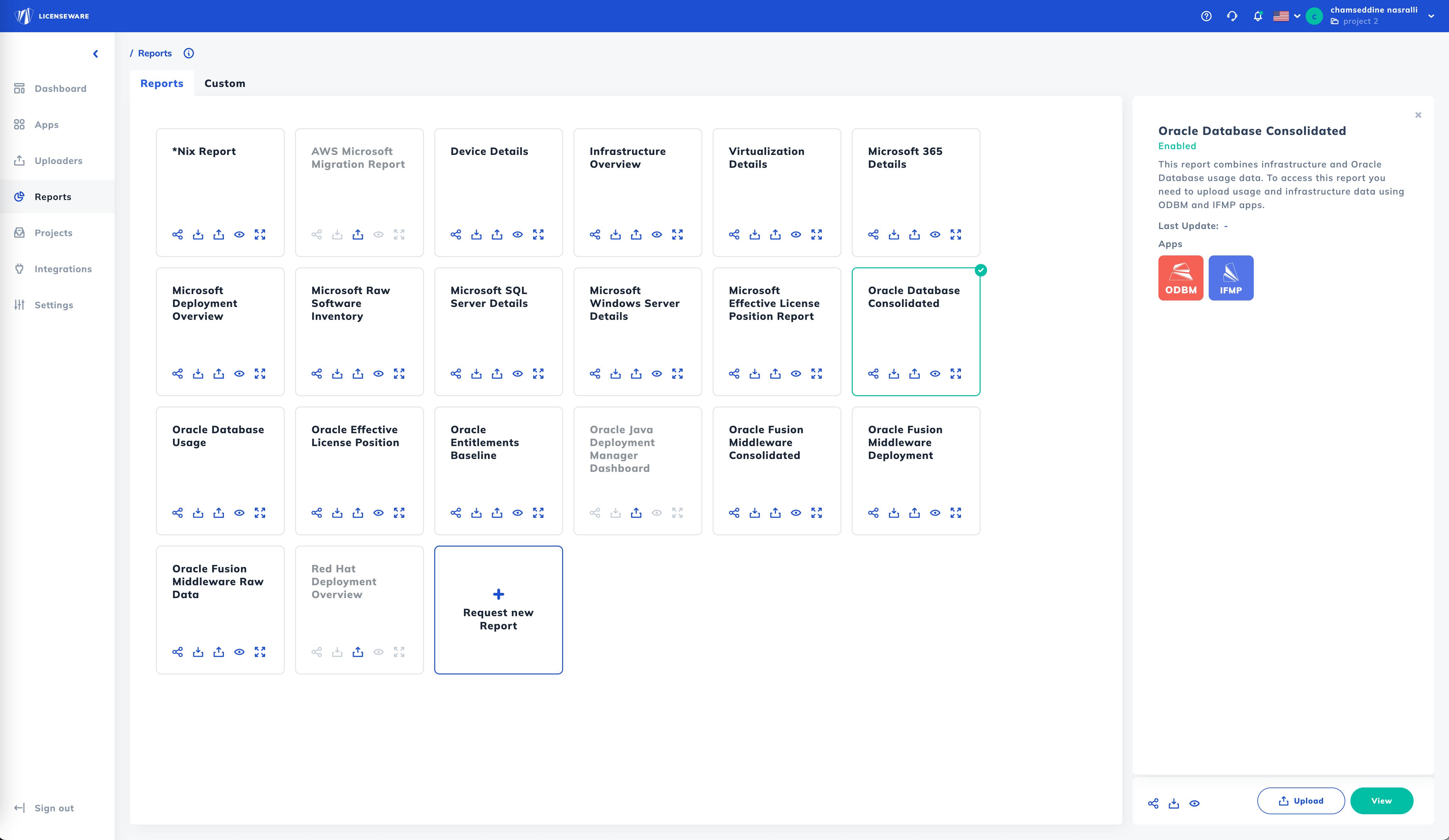Click the Upload button
The width and height of the screenshot is (1449, 840).
pos(1300,801)
